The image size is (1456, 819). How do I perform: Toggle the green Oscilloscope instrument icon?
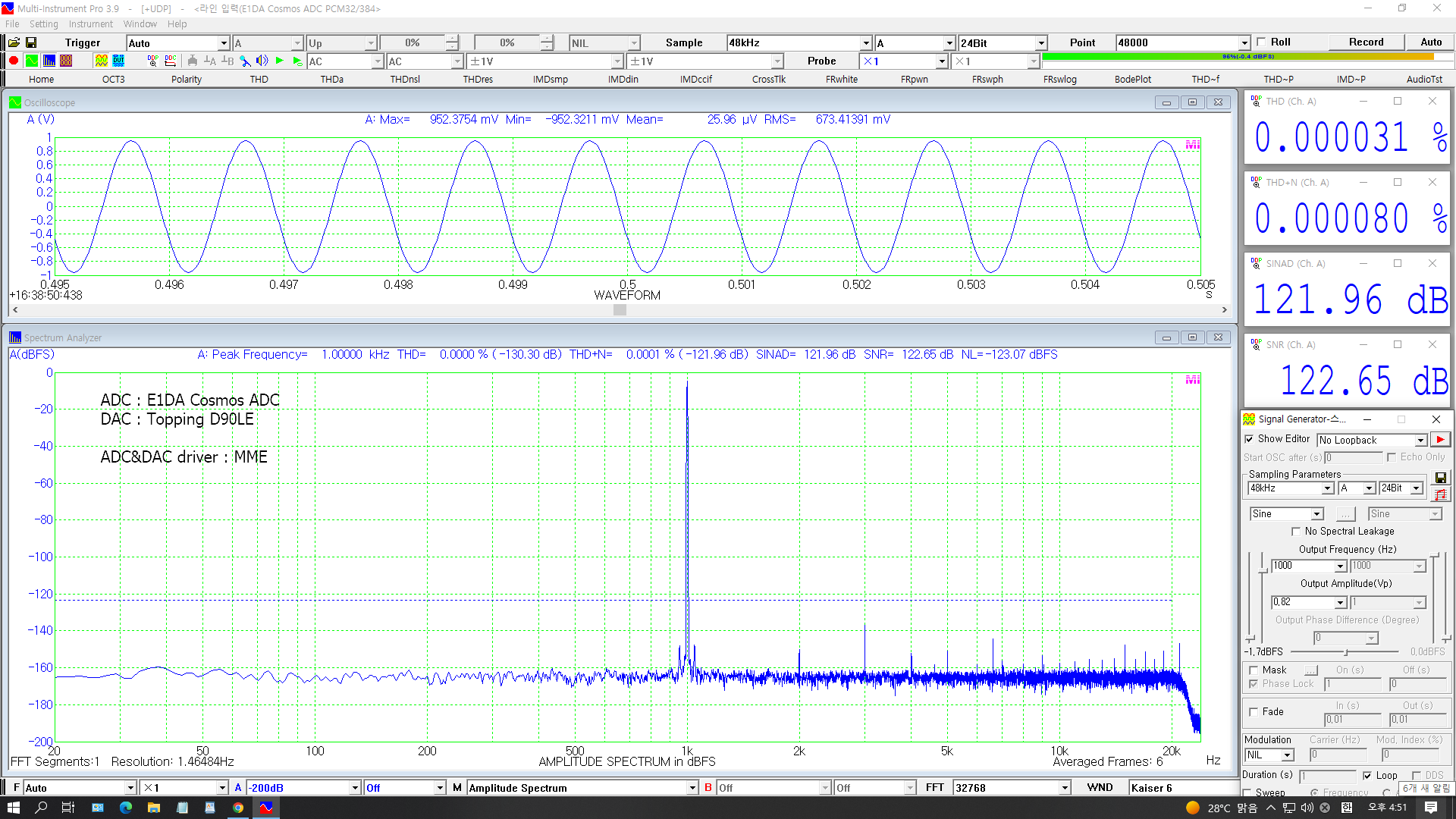31,61
